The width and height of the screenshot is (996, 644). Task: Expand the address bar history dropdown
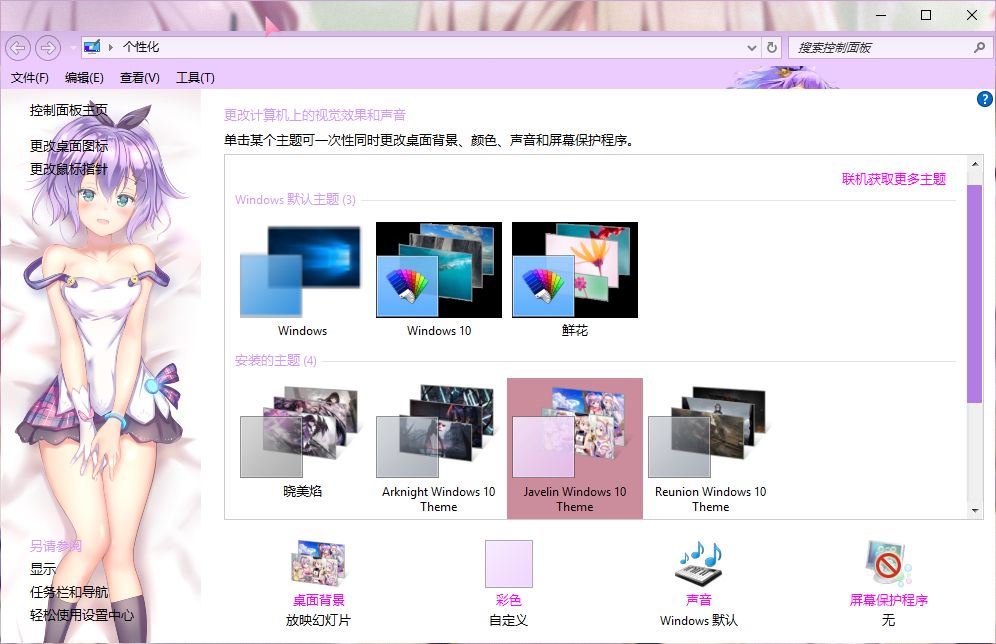[x=751, y=48]
